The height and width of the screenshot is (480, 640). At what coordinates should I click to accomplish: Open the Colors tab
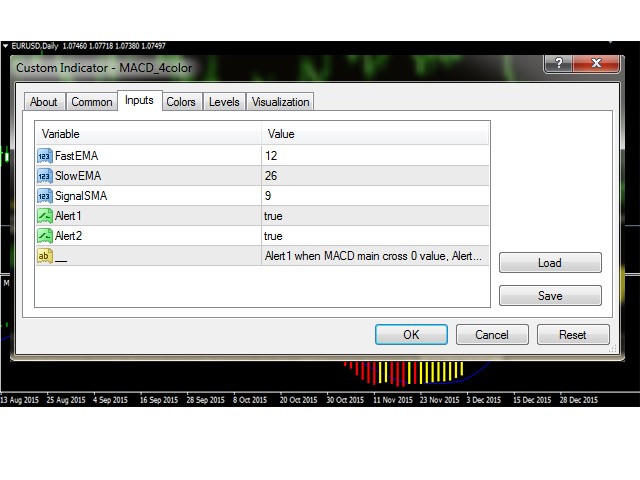click(x=182, y=102)
